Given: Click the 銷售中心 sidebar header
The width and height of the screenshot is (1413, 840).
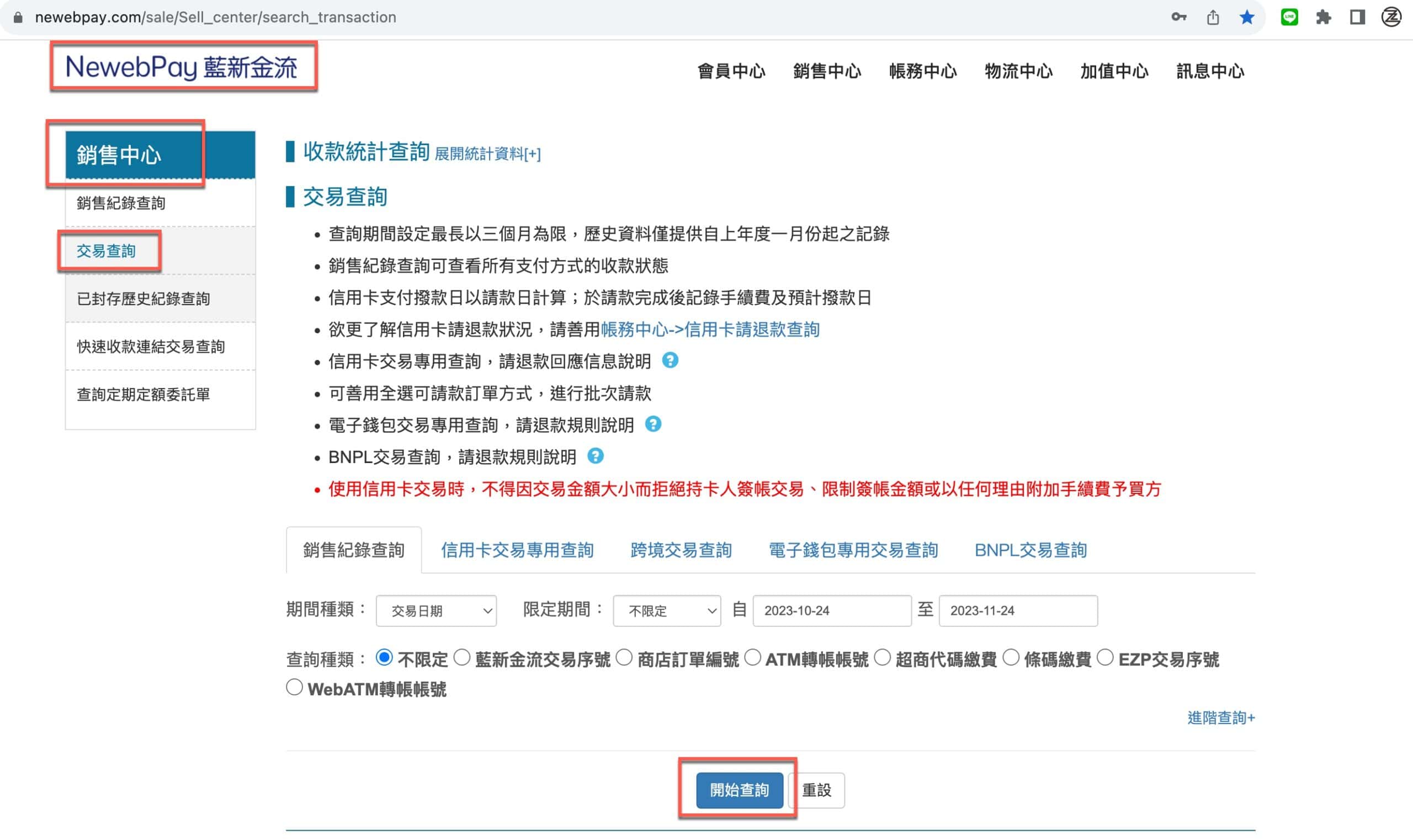Looking at the screenshot, I should [160, 155].
